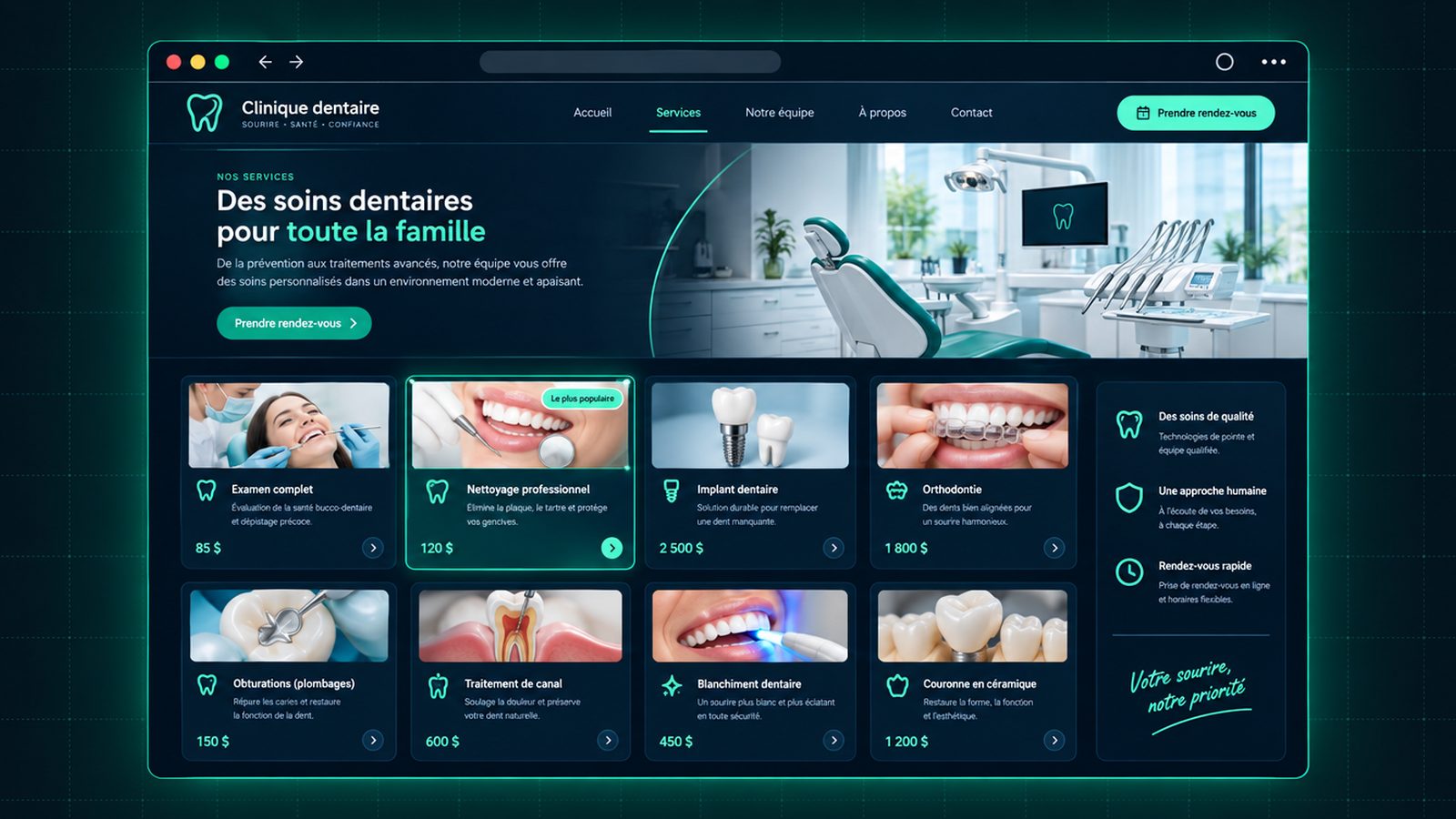The height and width of the screenshot is (819, 1456).
Task: Click the browser forward arrow
Action: (297, 62)
